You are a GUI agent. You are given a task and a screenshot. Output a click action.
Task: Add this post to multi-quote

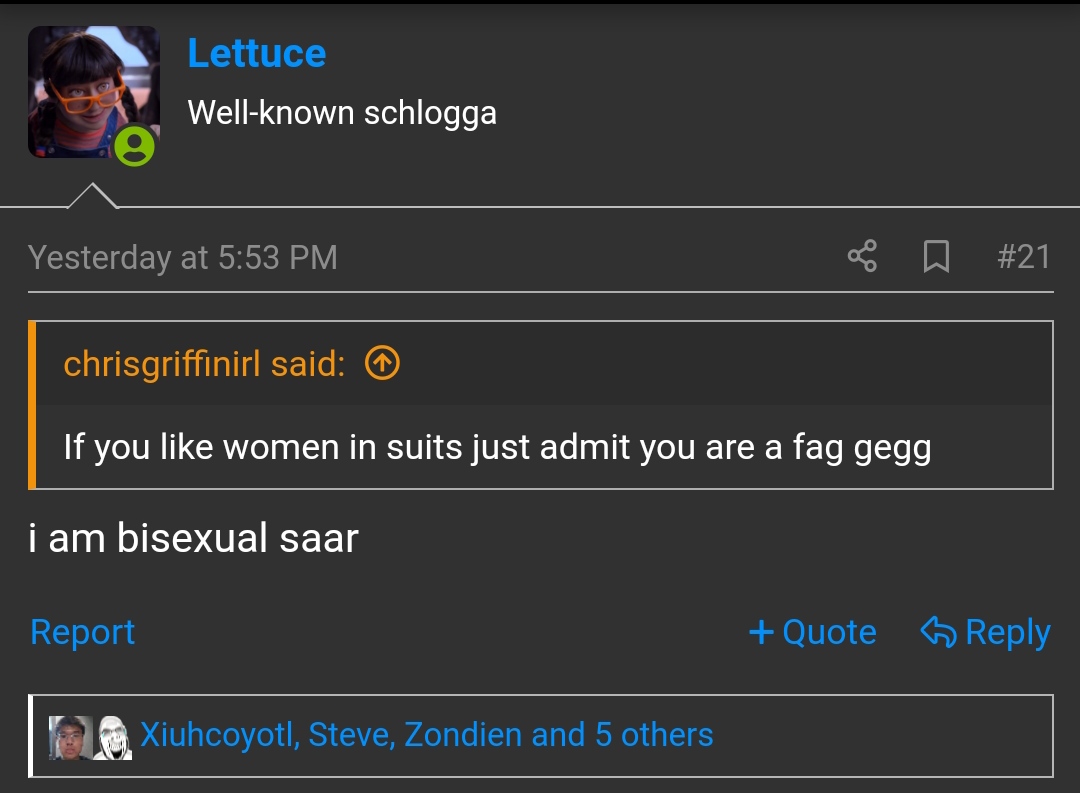point(813,632)
